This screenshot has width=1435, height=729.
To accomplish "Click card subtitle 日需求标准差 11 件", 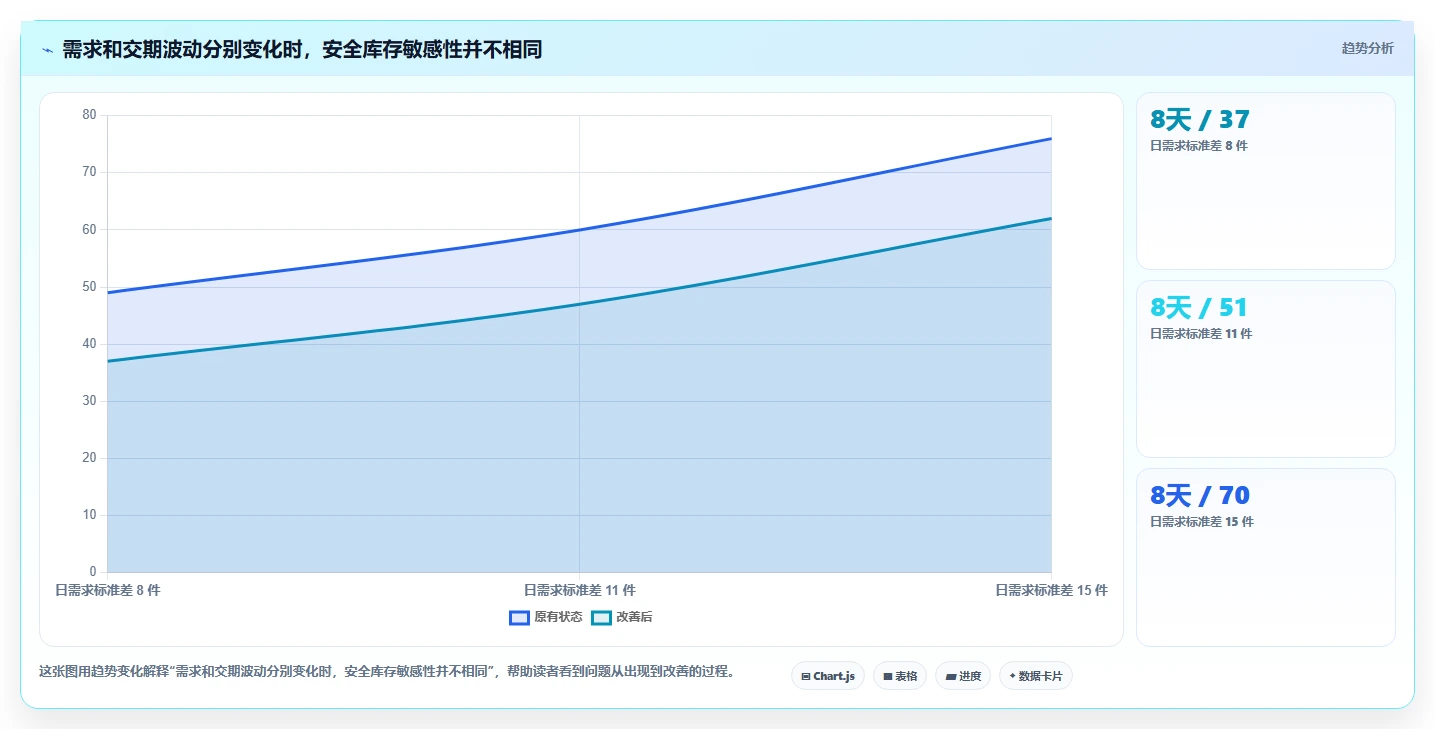I will click(x=1201, y=334).
